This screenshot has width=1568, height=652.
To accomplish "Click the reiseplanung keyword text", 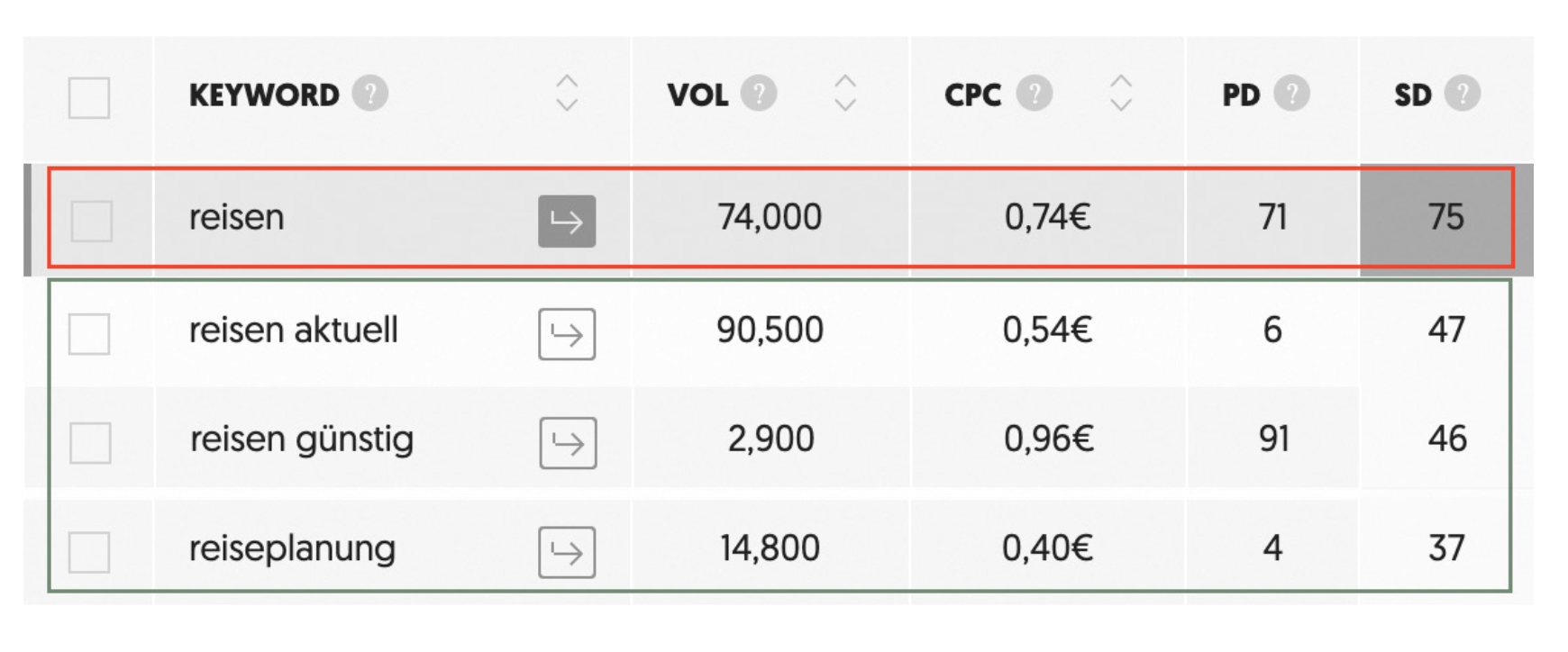I will 292,549.
